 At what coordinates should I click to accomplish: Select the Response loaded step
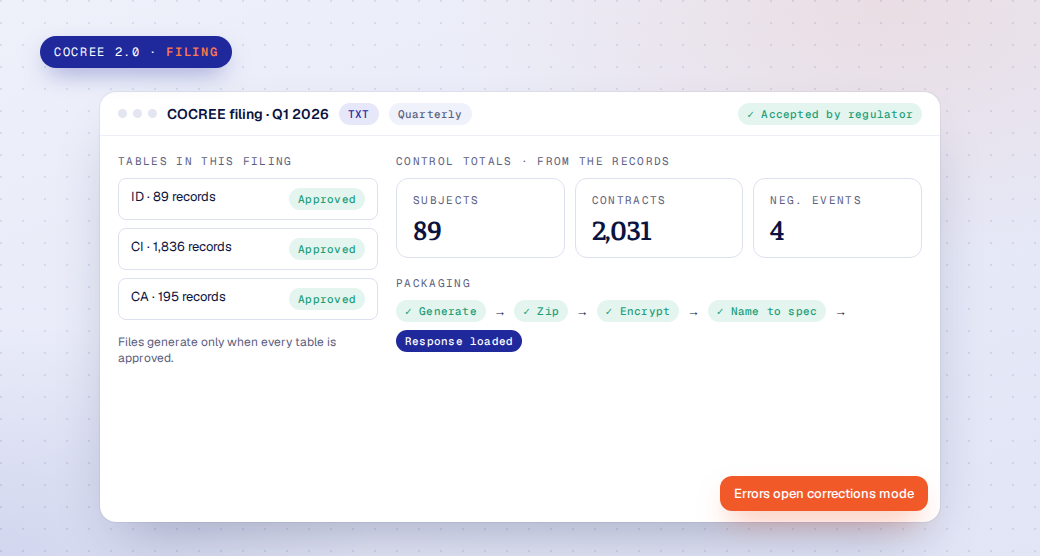pos(459,341)
